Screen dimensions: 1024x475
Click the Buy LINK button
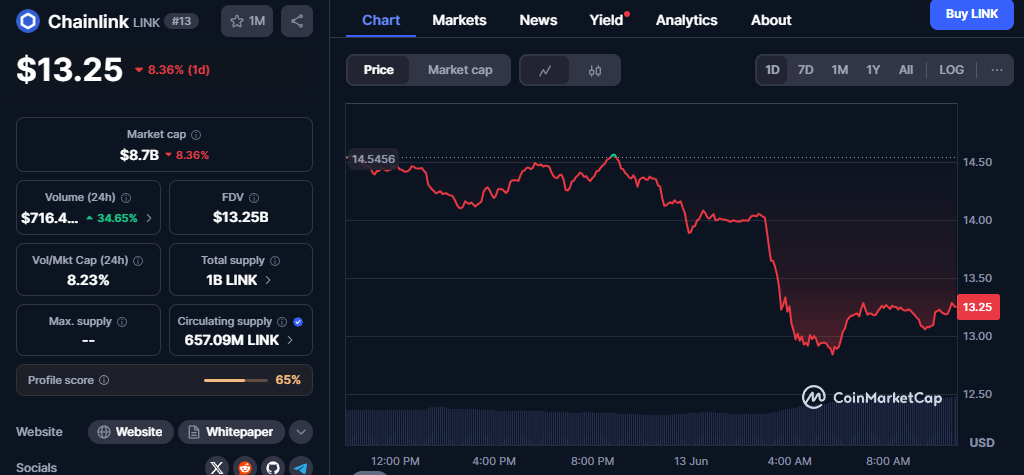[972, 14]
